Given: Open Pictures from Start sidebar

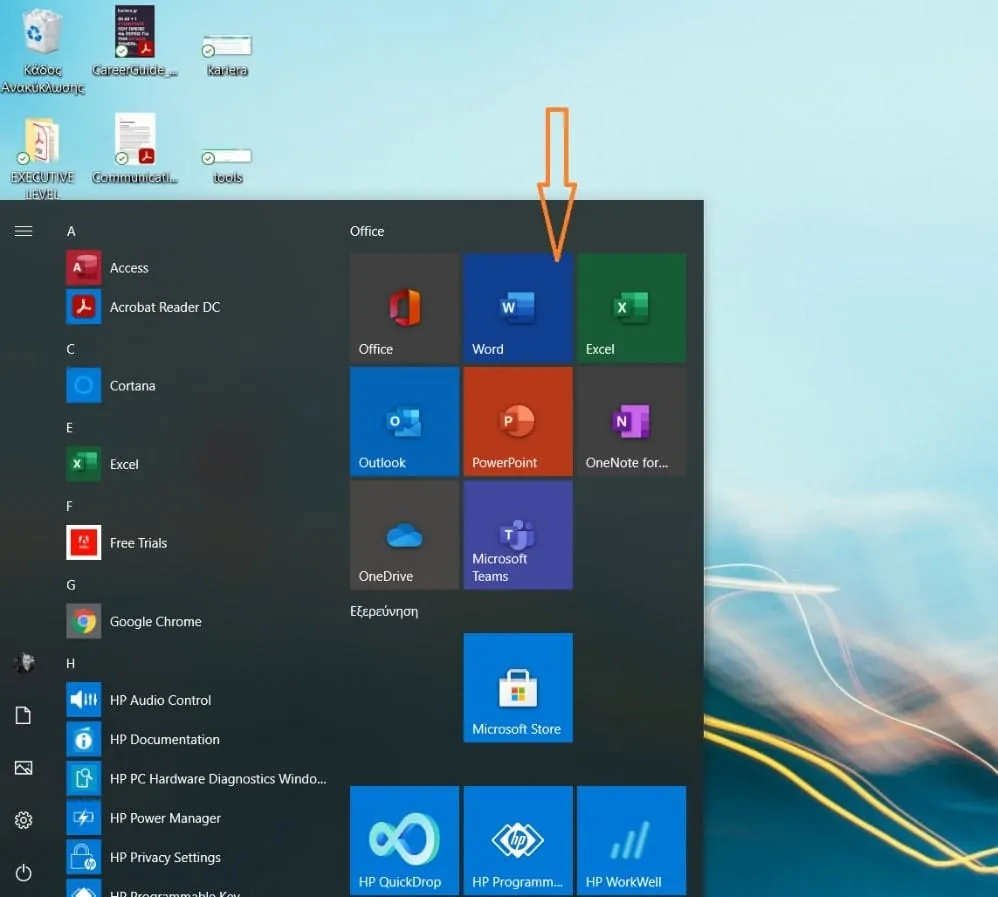Looking at the screenshot, I should click(x=24, y=768).
